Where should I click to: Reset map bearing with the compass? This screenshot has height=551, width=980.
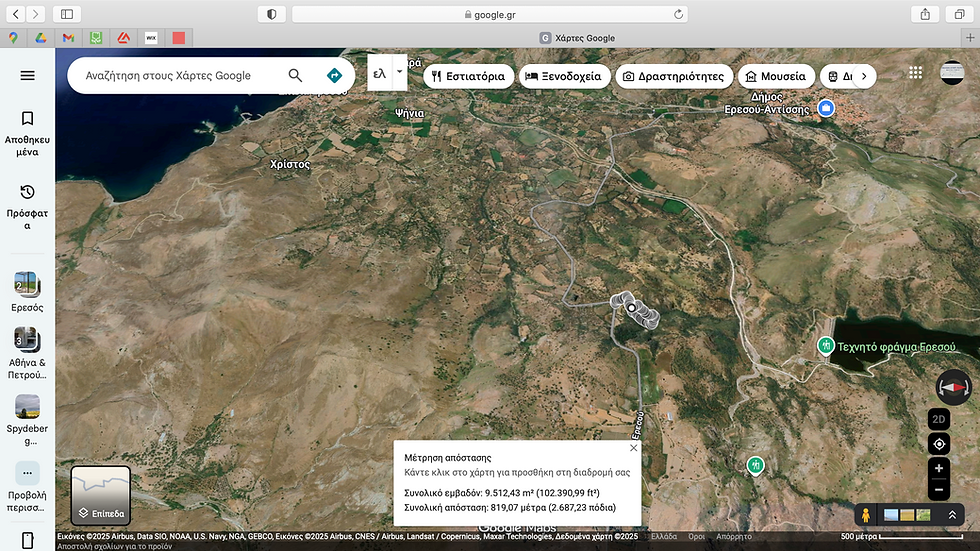[953, 387]
